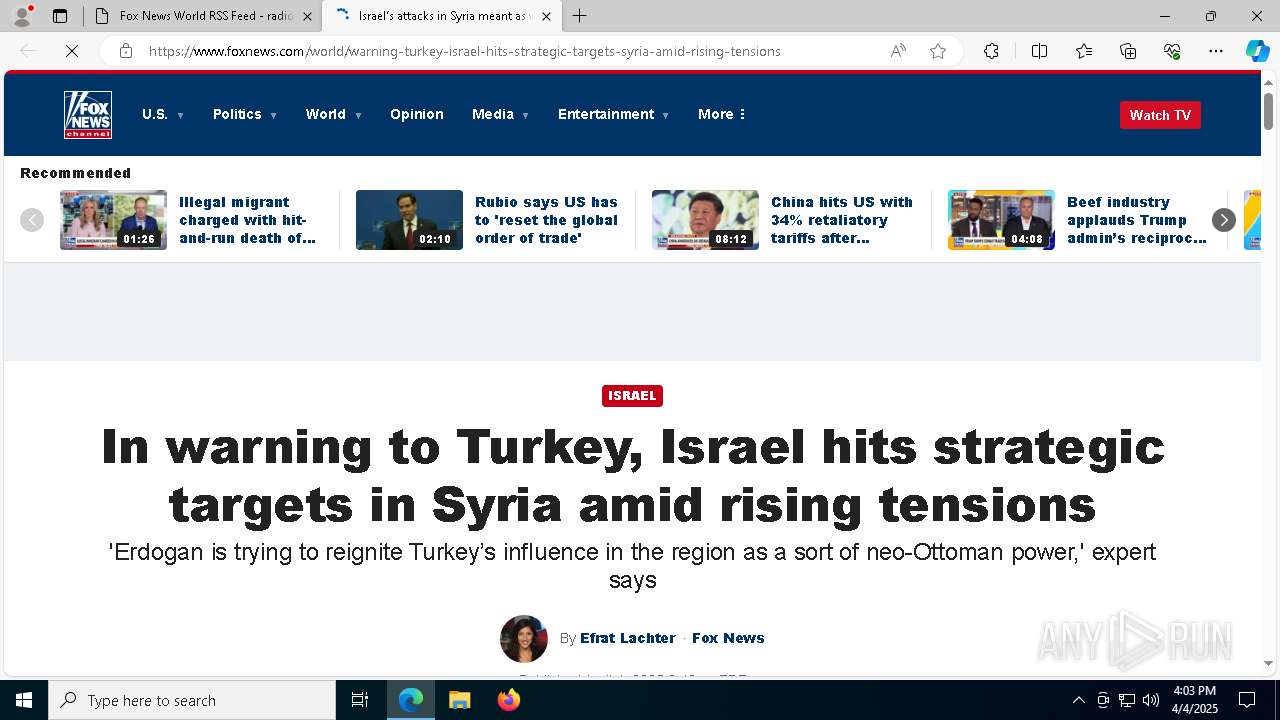
Task: Click the scrollbar down arrow
Action: [1269, 663]
